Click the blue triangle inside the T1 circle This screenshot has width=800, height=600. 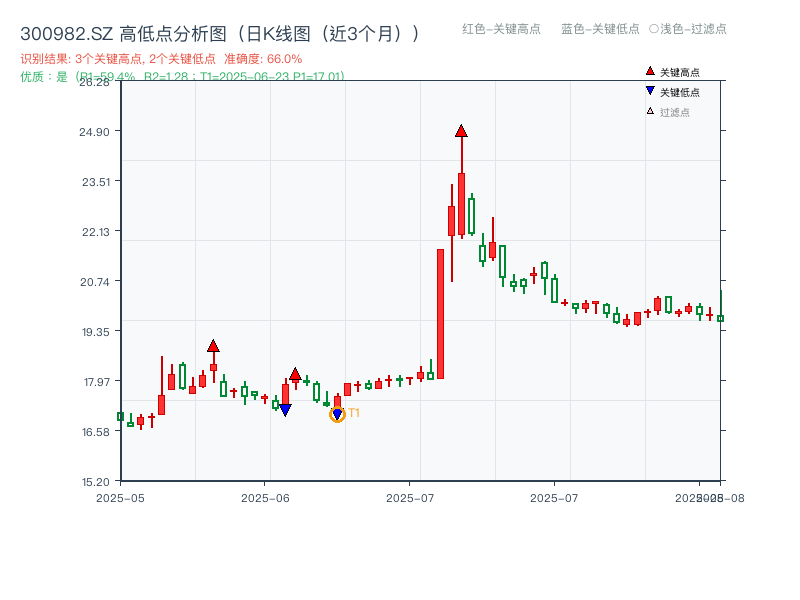click(337, 412)
